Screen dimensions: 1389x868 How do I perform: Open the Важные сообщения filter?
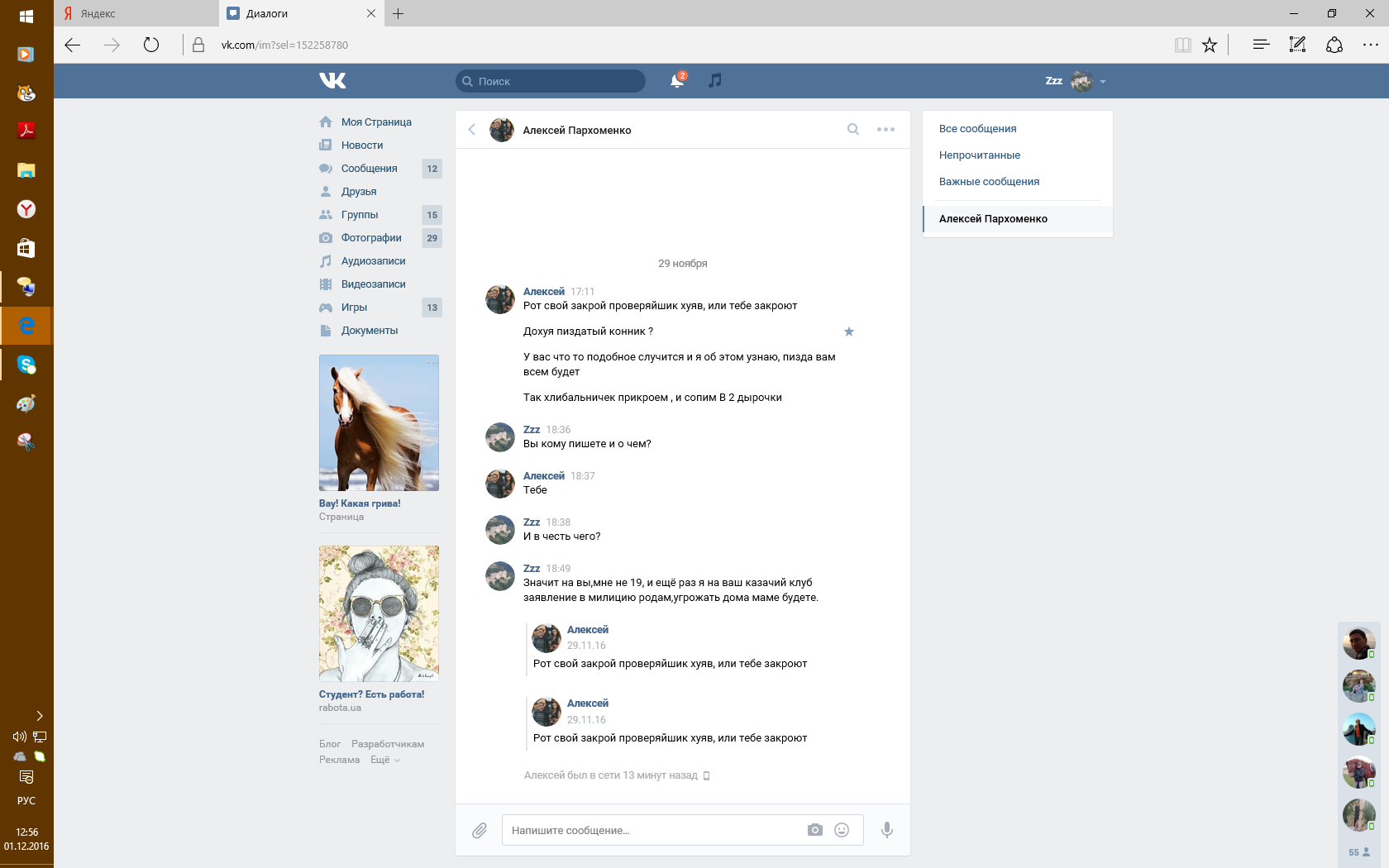coord(989,181)
